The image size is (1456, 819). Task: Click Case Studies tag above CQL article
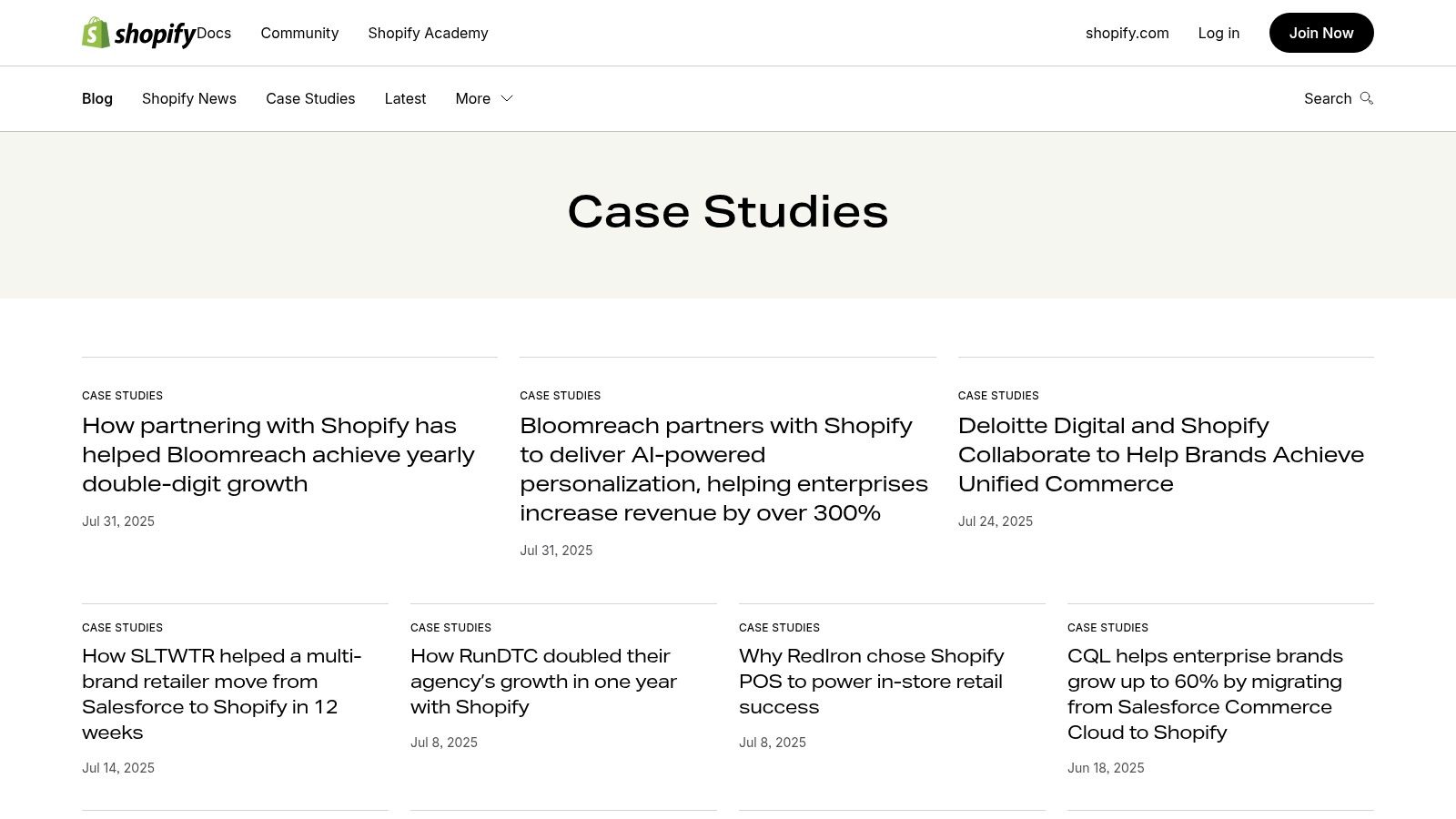1107,627
